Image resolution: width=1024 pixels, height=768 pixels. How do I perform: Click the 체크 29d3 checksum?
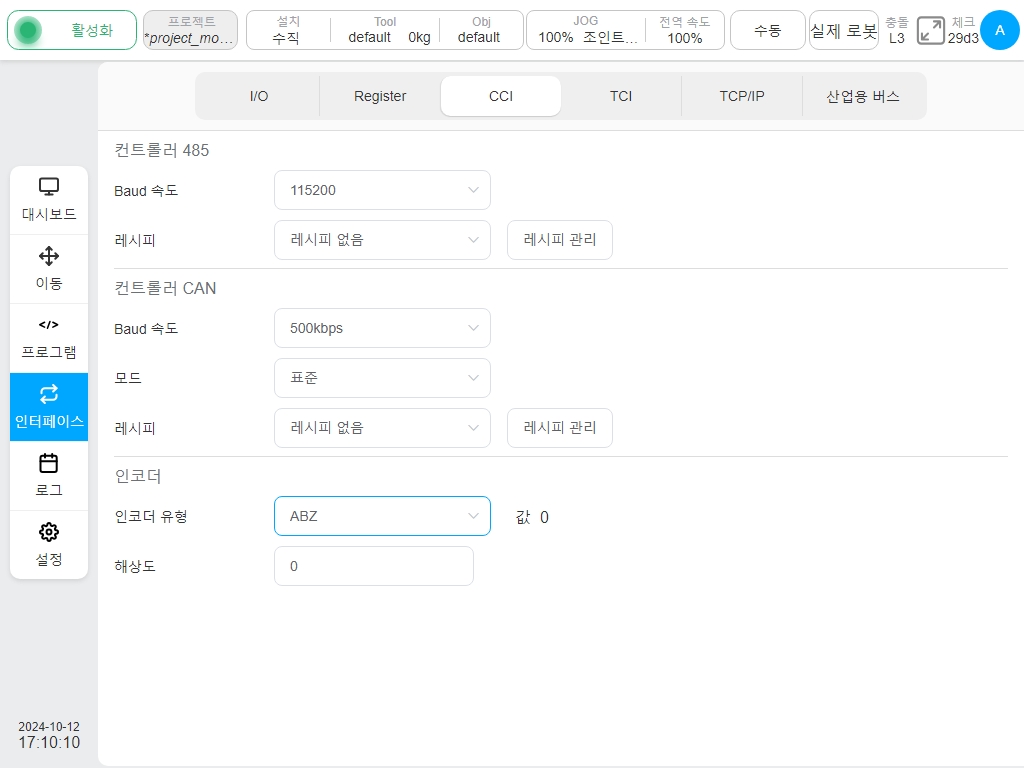(x=963, y=30)
